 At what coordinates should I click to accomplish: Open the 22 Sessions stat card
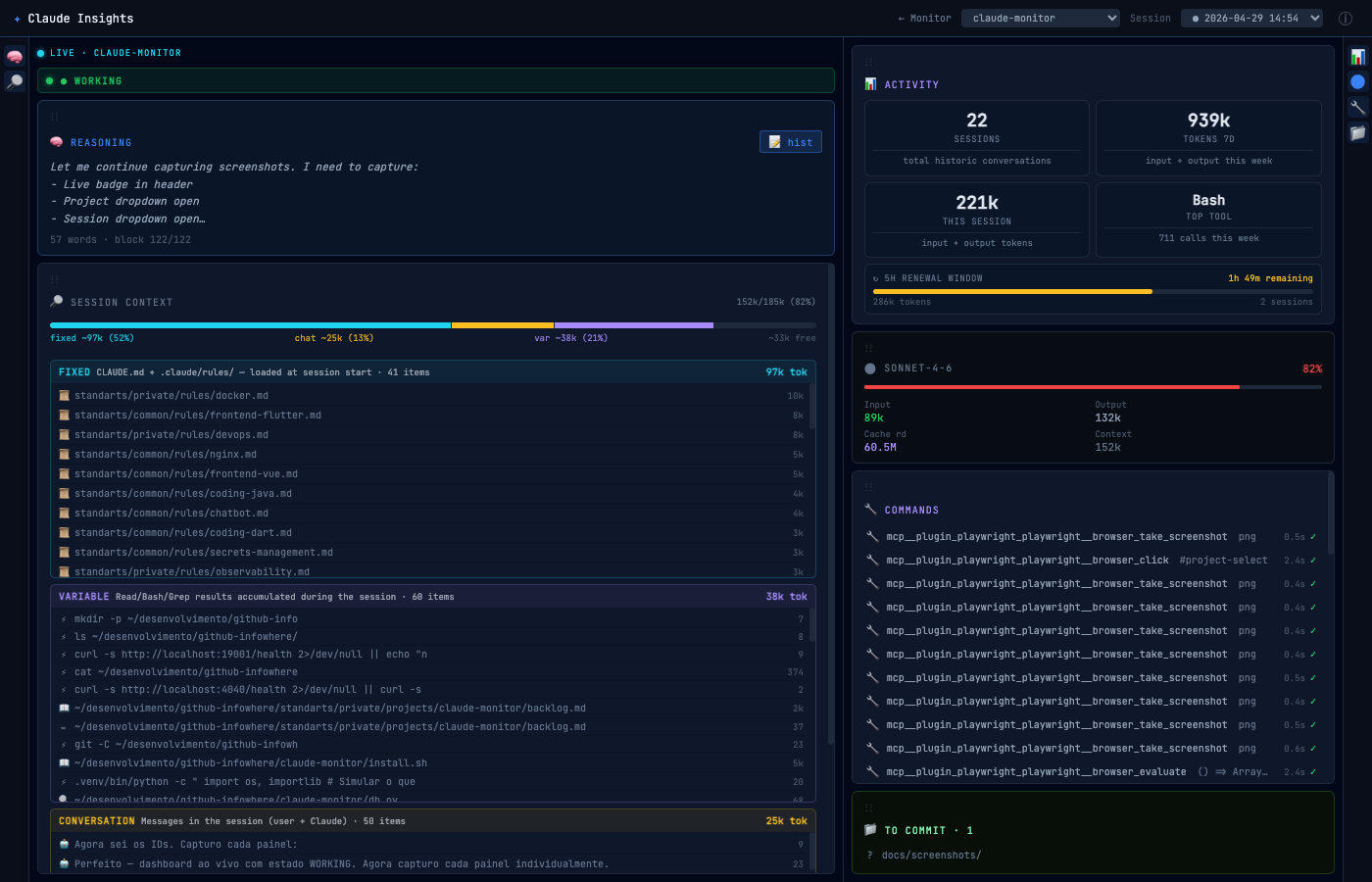pos(977,138)
